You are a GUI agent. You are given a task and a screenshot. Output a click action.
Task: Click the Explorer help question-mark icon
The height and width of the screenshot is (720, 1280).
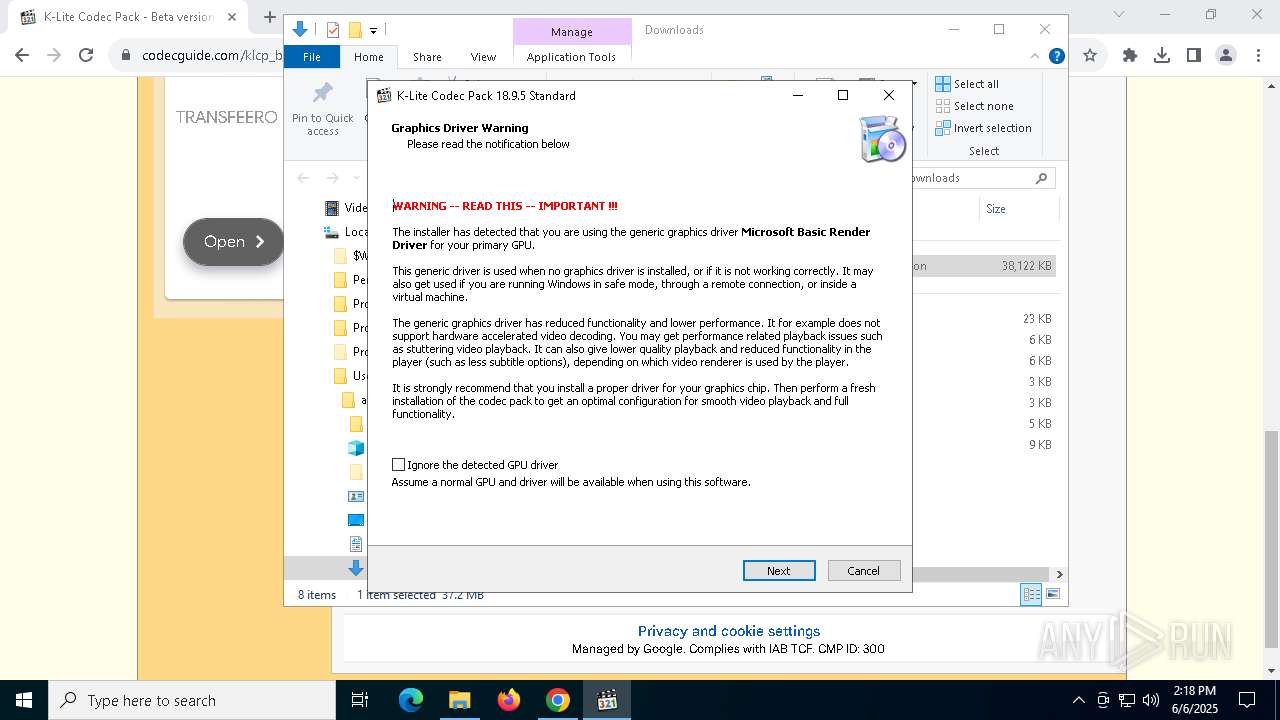coord(1056,56)
